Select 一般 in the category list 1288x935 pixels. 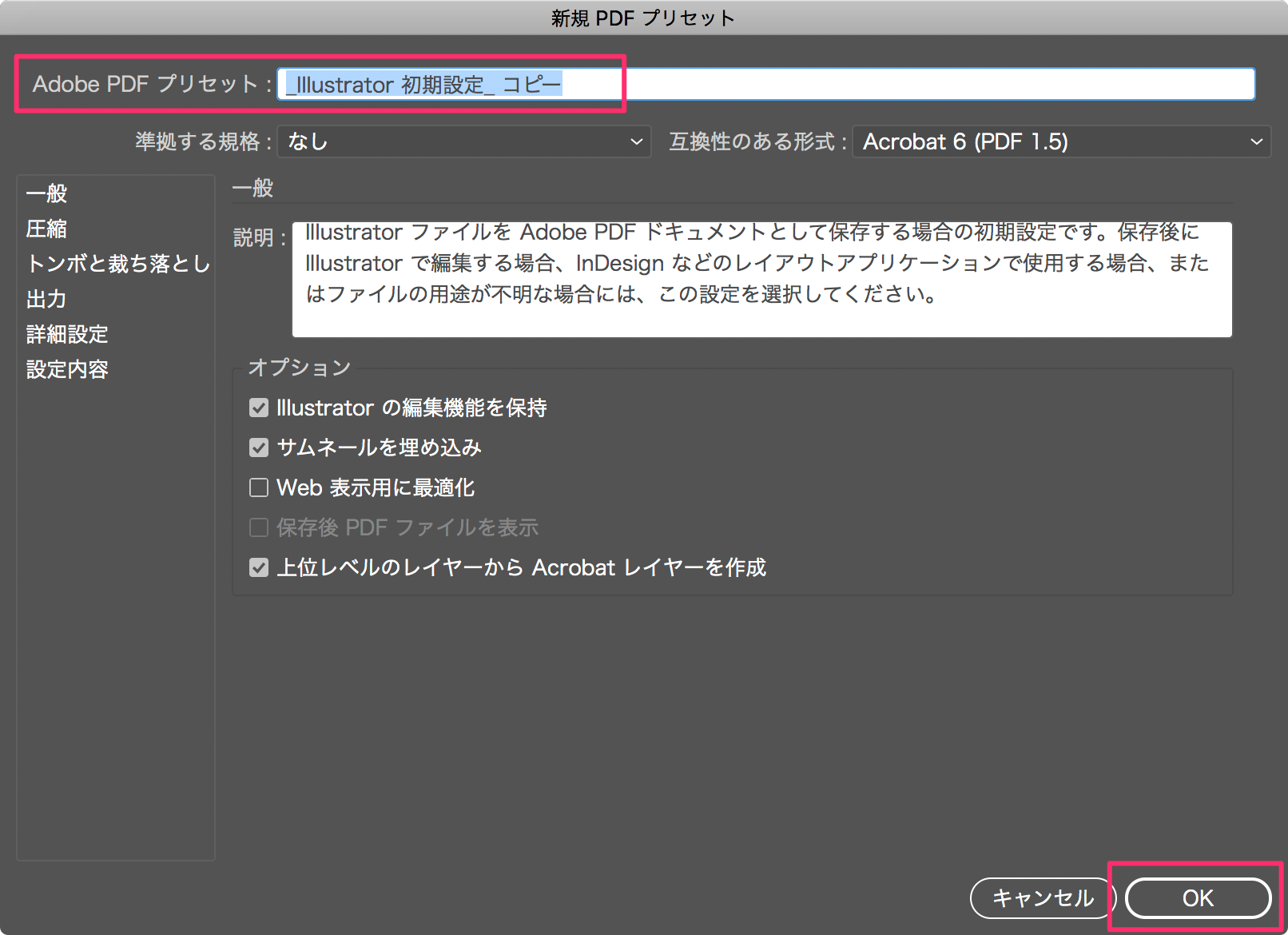pos(46,193)
